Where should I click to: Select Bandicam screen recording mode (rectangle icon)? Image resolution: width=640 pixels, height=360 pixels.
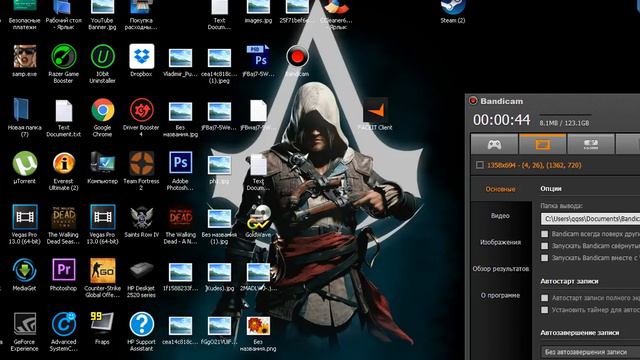542,144
